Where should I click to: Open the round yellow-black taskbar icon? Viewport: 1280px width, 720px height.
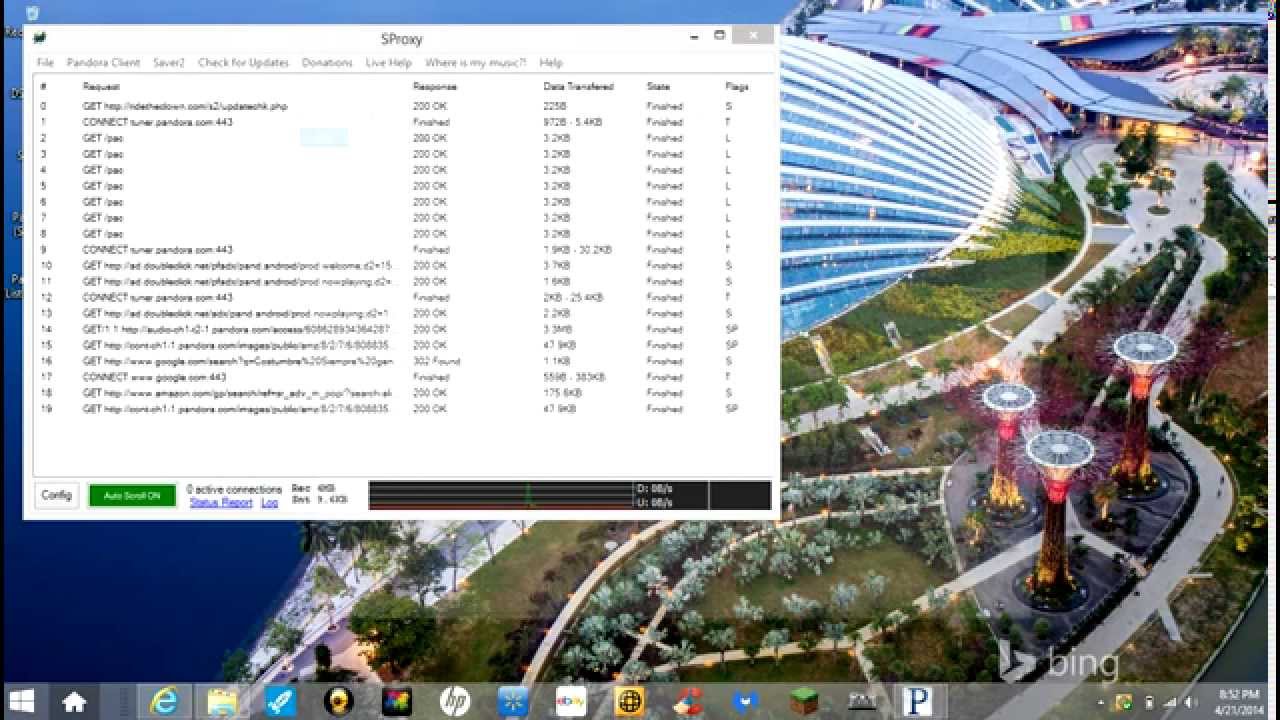(338, 702)
